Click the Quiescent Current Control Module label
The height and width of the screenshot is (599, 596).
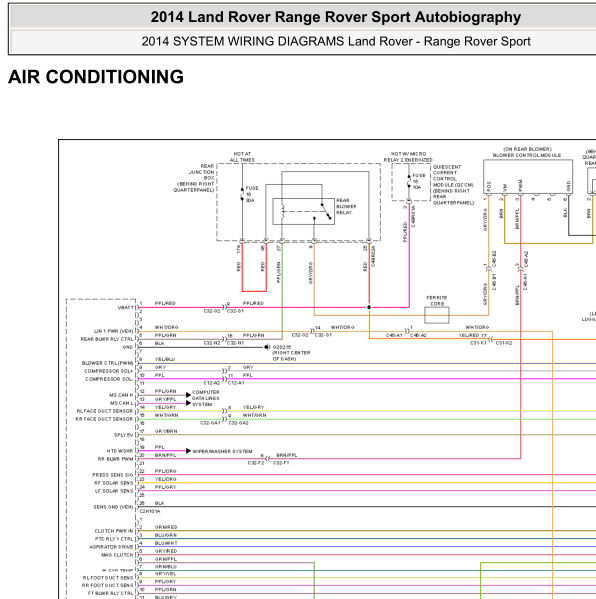[x=453, y=185]
